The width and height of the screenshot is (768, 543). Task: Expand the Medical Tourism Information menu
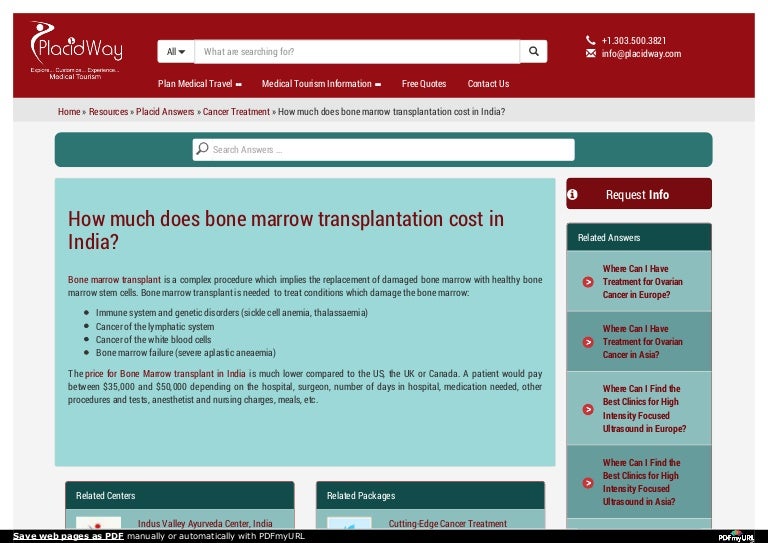point(321,84)
